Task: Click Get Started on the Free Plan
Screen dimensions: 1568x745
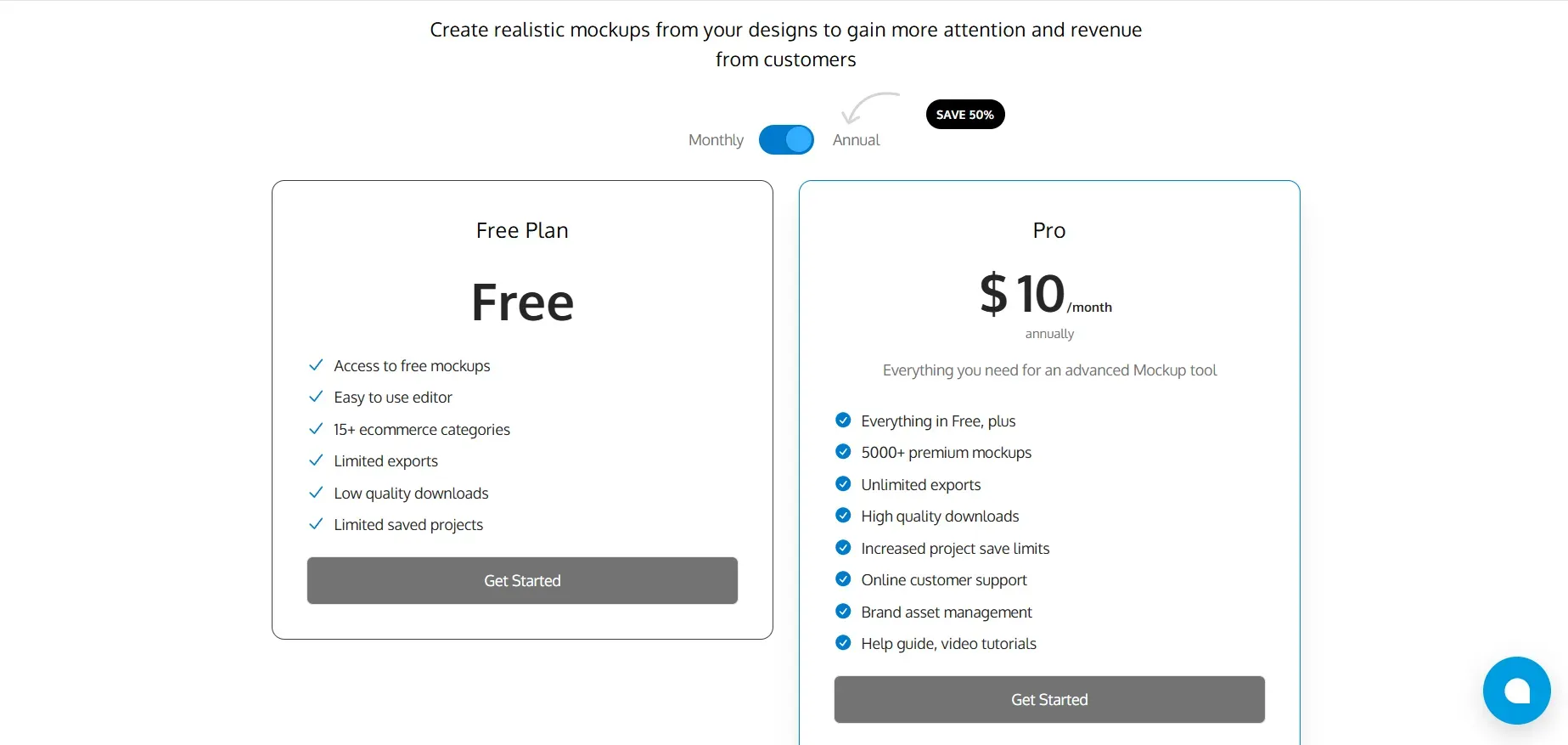Action: click(521, 580)
